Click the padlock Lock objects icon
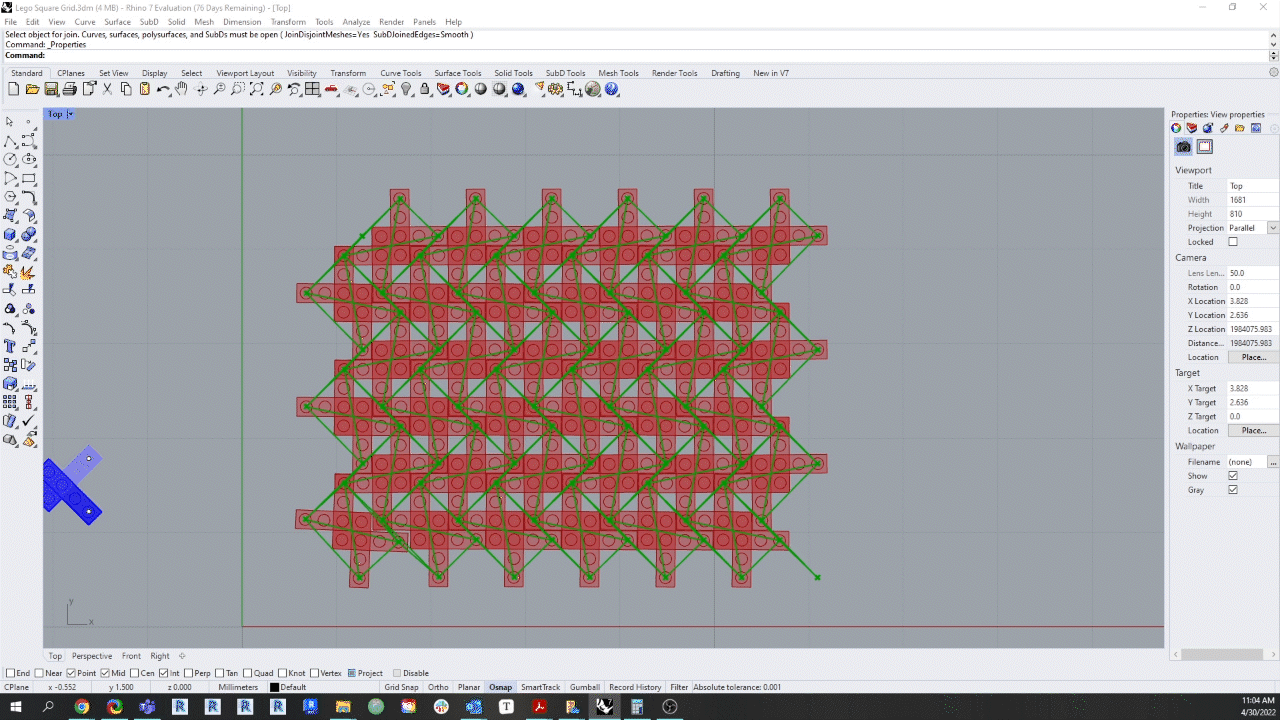 tap(425, 89)
